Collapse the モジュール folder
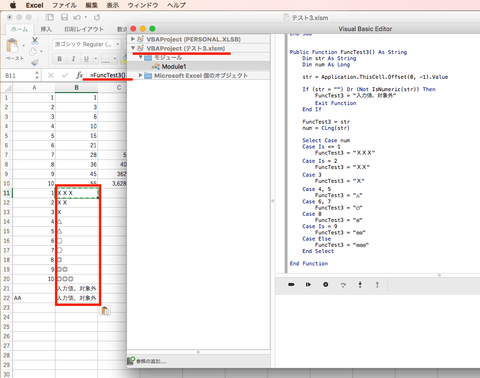Screen dimensions: 480x378 tap(141, 57)
